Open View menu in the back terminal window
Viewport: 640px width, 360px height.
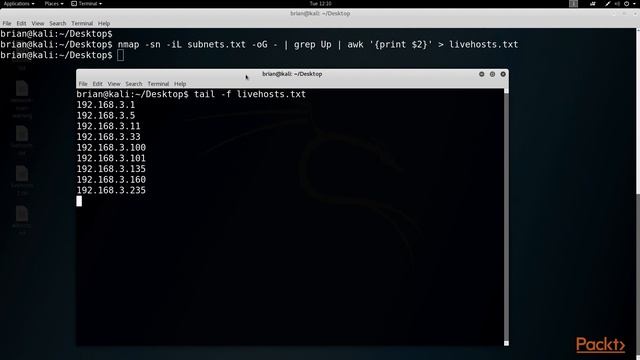(38, 24)
